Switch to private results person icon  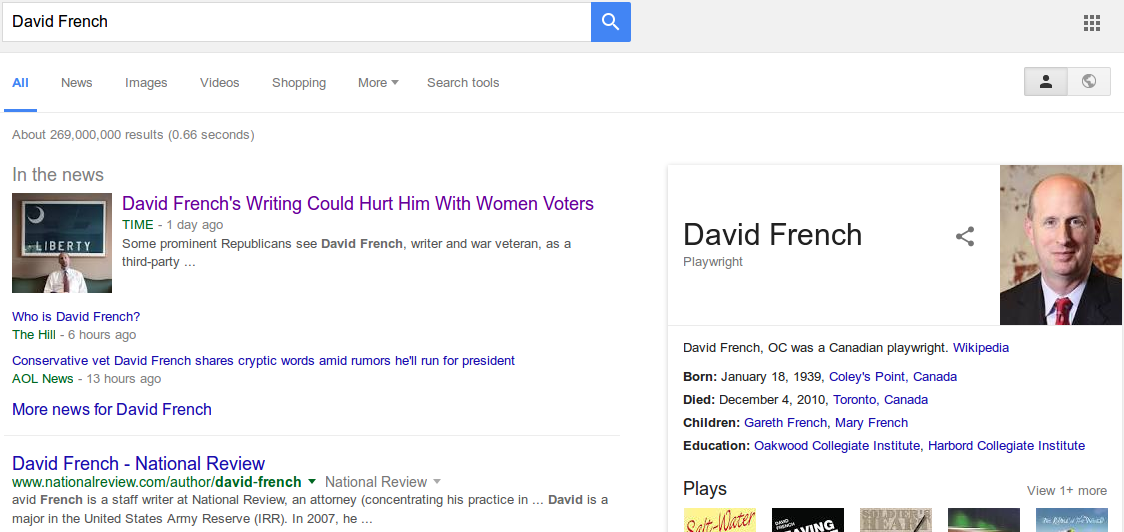click(1046, 82)
